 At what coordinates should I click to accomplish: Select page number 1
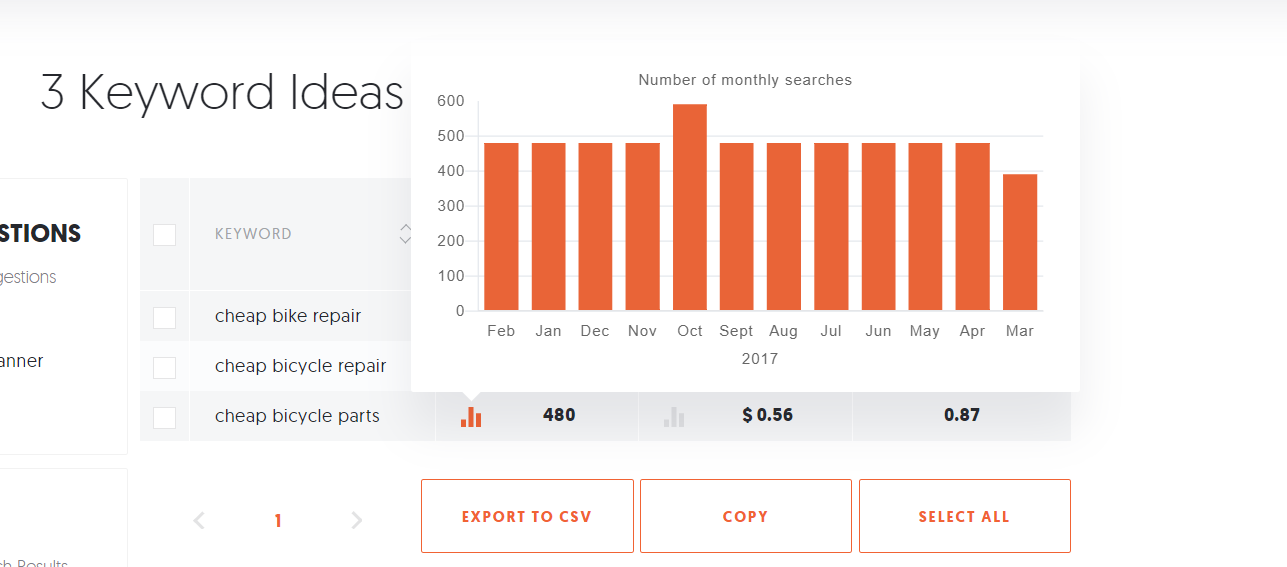click(x=278, y=521)
